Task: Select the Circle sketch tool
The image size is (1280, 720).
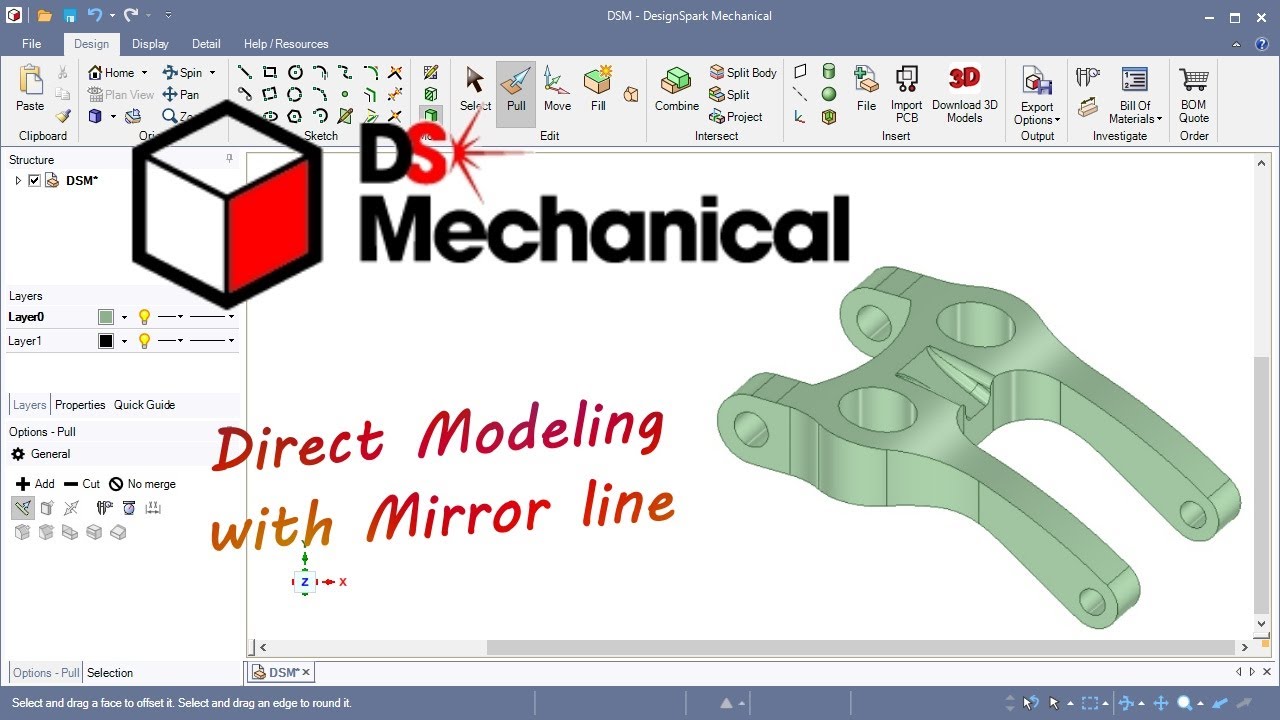Action: pyautogui.click(x=295, y=72)
